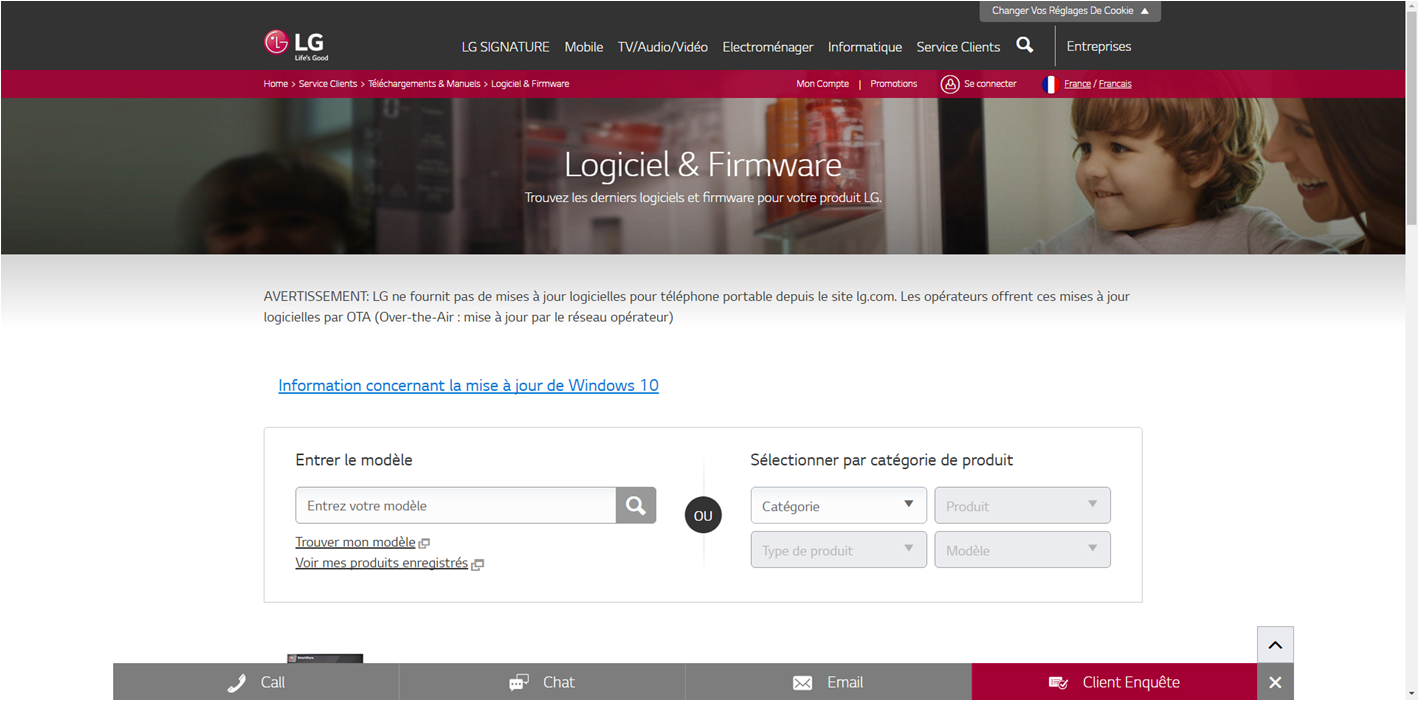Click the France country link
The height and width of the screenshot is (701, 1419).
1077,84
